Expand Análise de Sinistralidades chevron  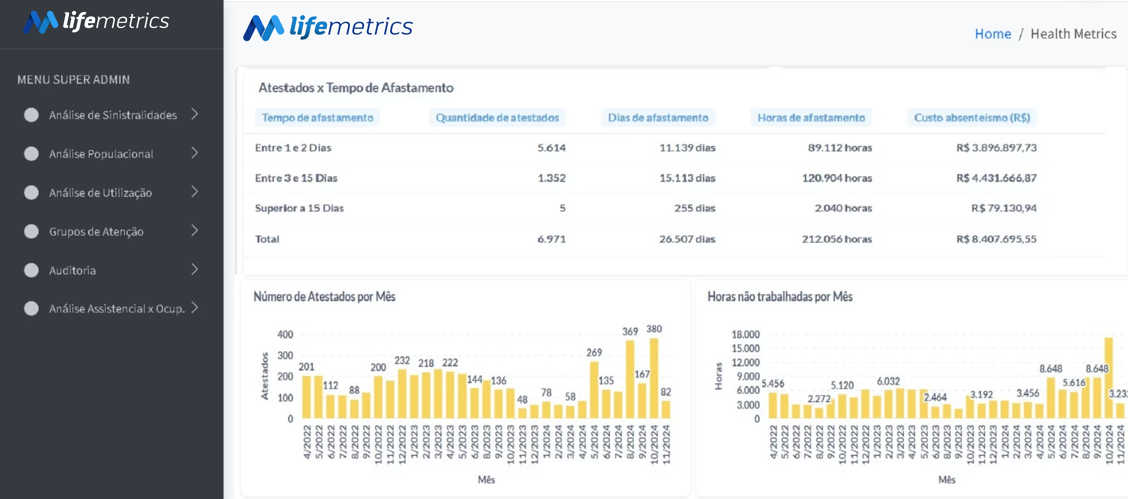coord(195,114)
